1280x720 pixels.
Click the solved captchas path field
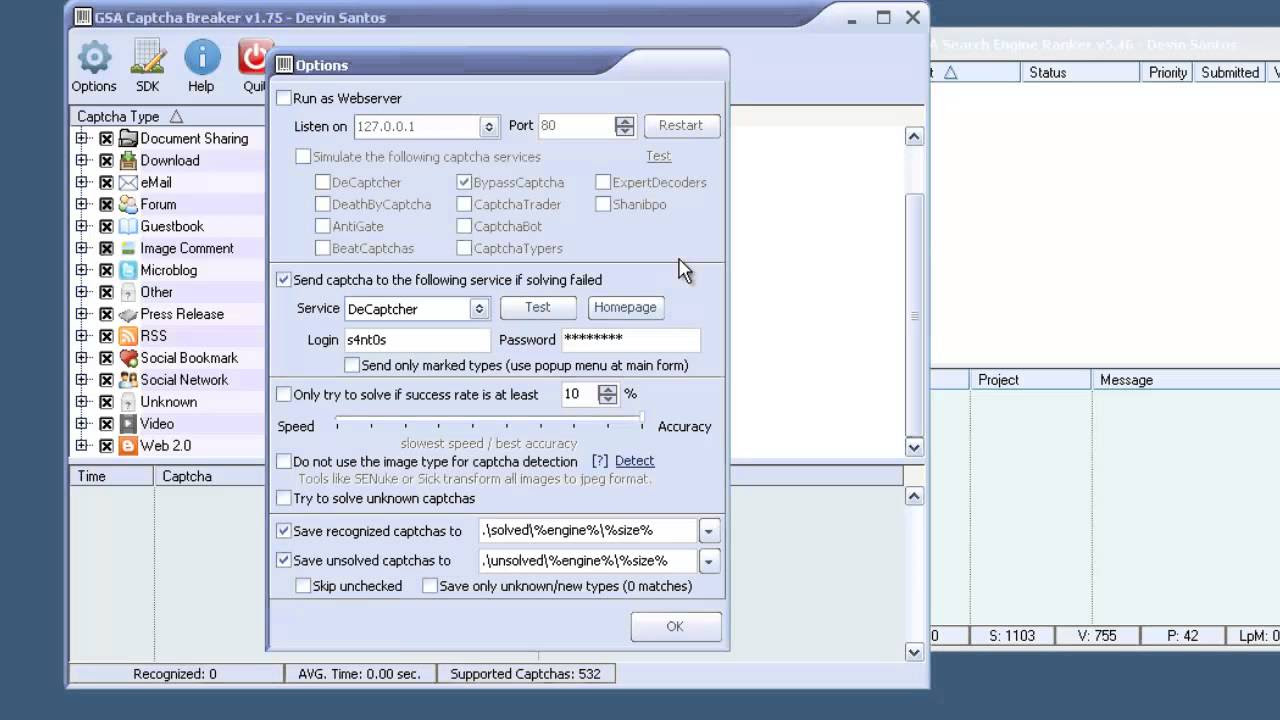587,531
